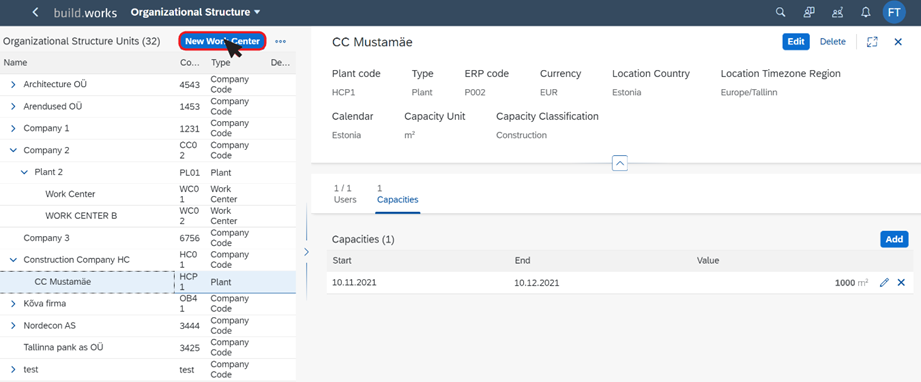This screenshot has width=921, height=382.
Task: Go back using the header back arrow
Action: point(36,12)
